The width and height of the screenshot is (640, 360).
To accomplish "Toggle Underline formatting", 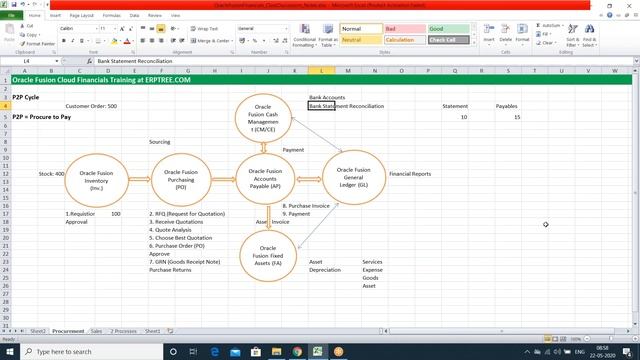I will coord(82,41).
